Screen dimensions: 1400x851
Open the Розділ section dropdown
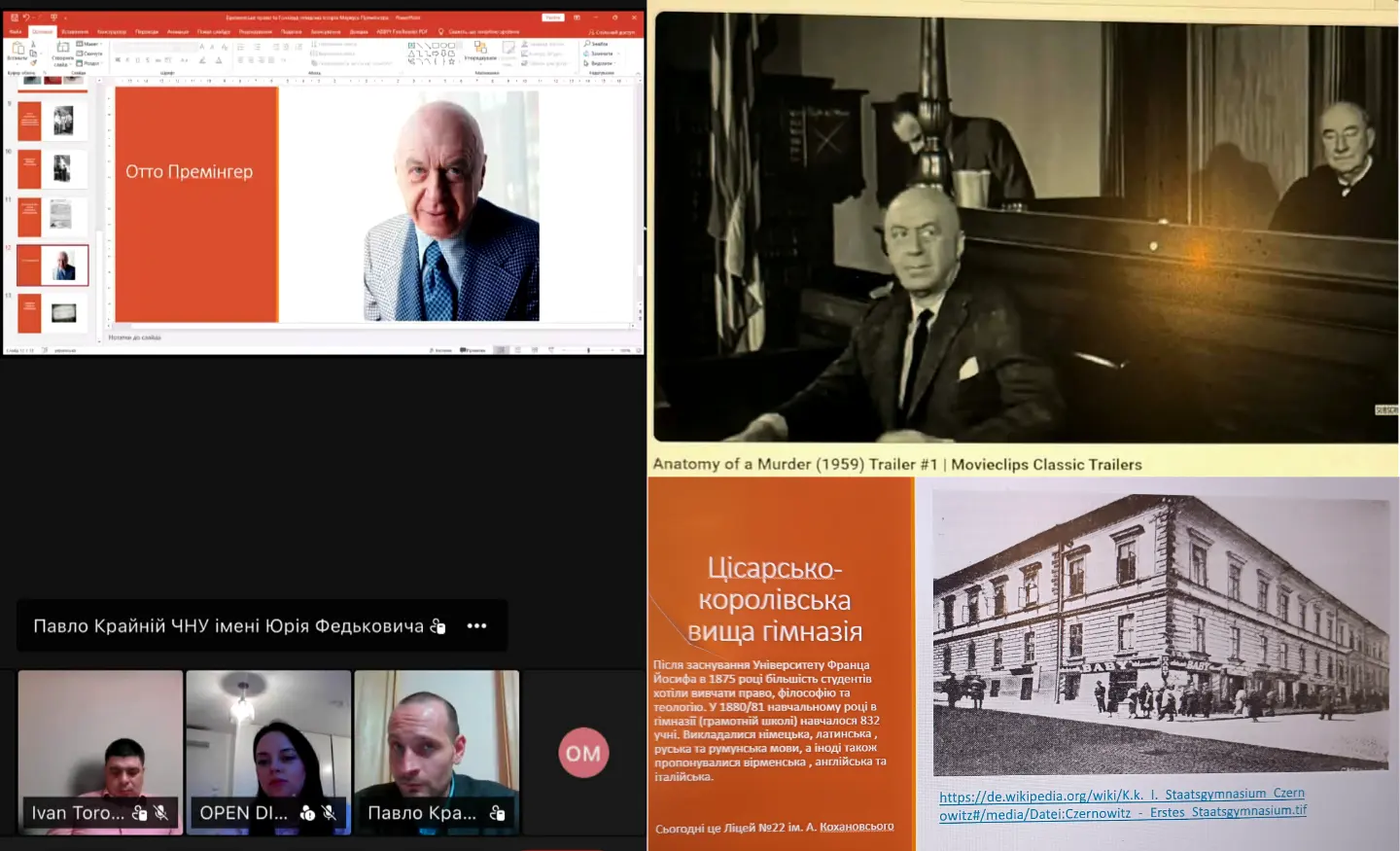point(90,63)
